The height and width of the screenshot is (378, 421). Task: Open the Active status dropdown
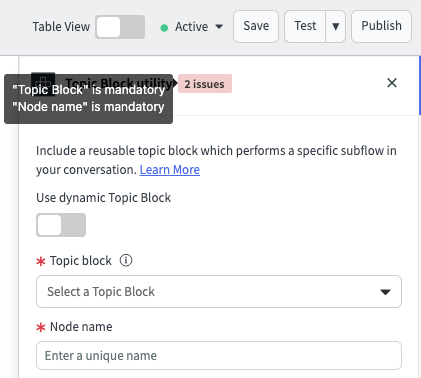(x=199, y=27)
